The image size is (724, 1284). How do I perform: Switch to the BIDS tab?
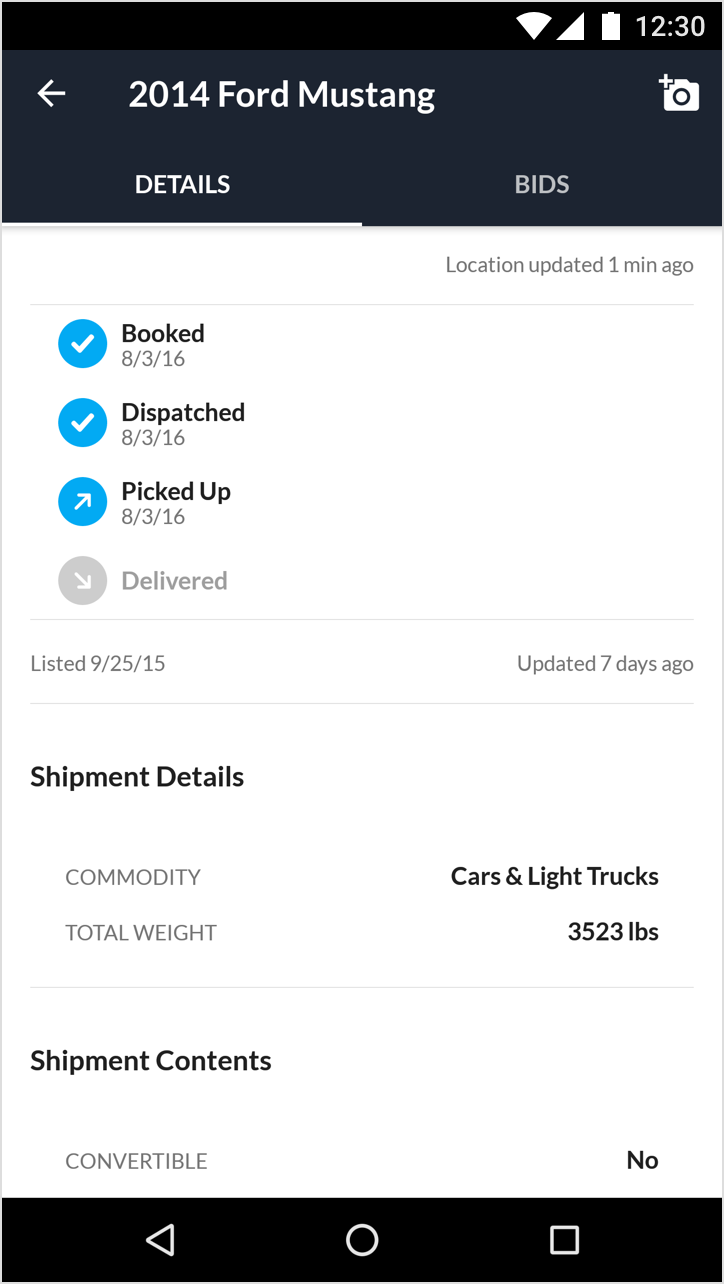point(542,185)
